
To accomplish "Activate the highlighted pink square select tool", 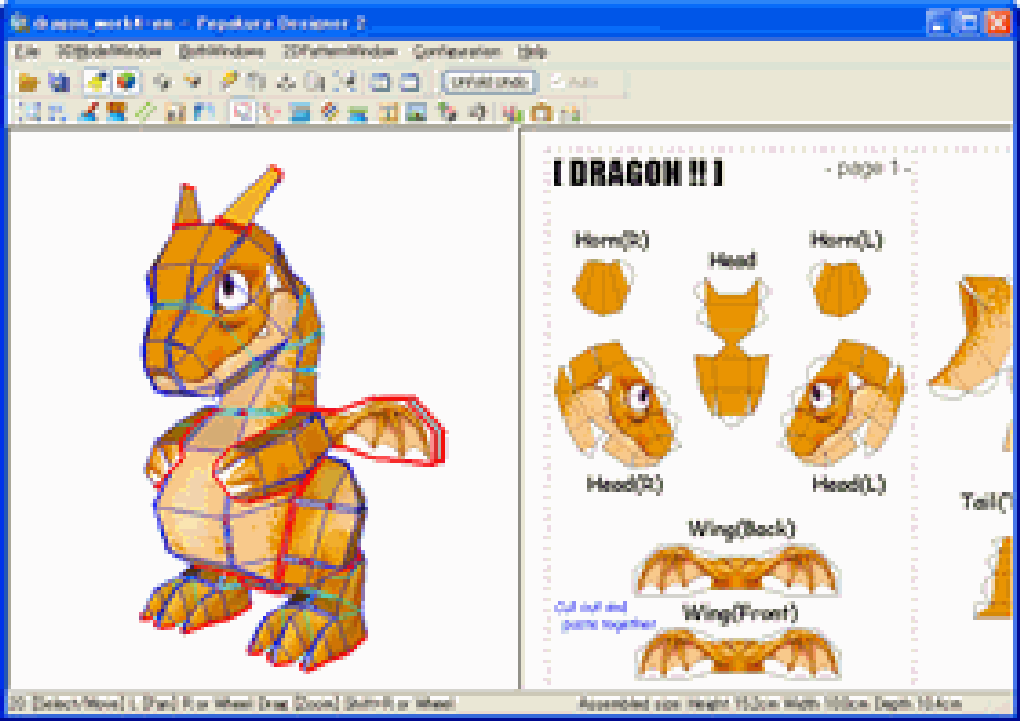I will 243,113.
